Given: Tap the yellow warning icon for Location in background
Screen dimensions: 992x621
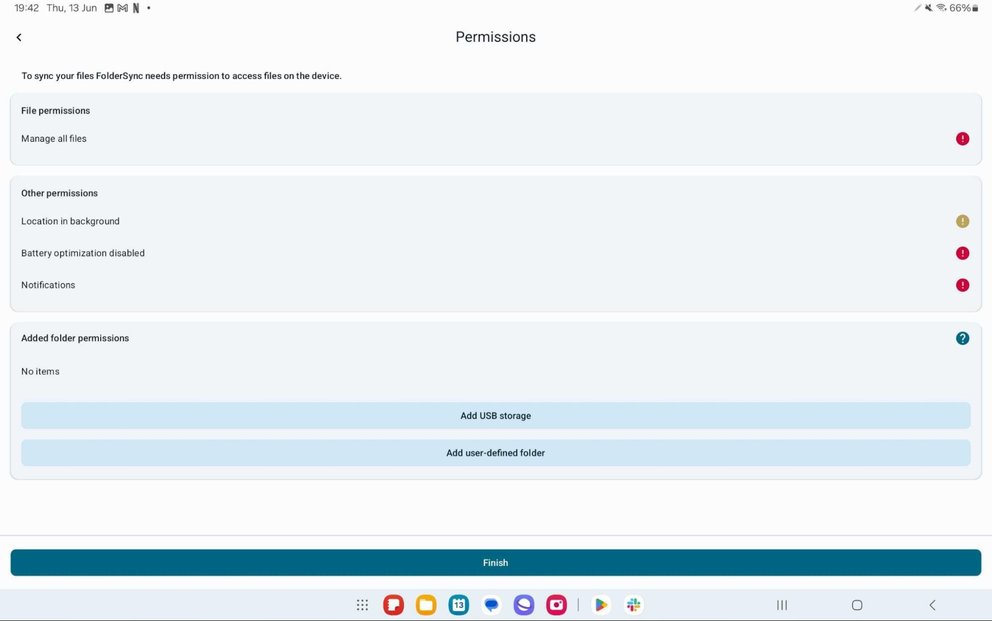Looking at the screenshot, I should pos(962,221).
